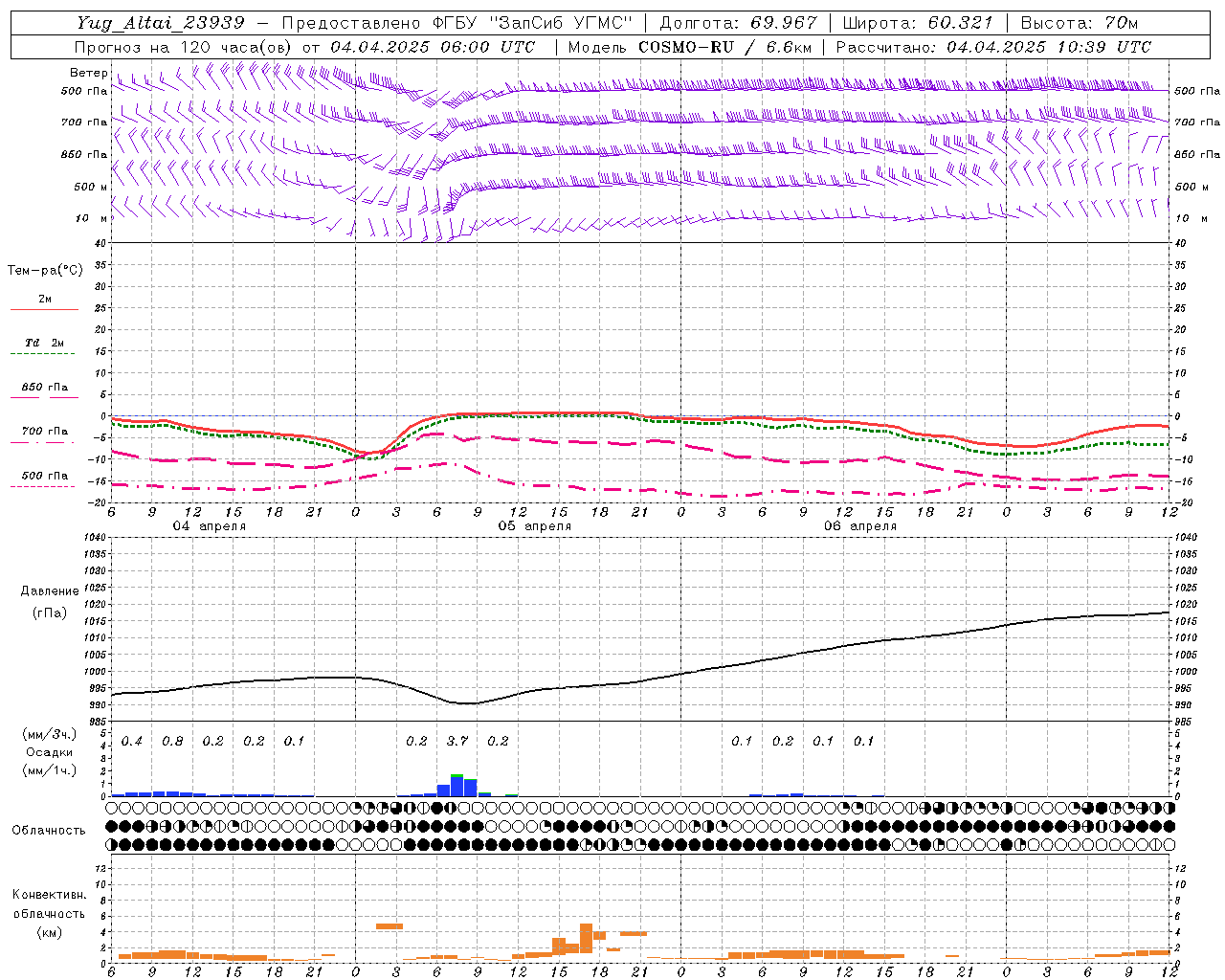Click the Осадки panel label
Image resolution: width=1225 pixels, height=980 pixels.
click(50, 752)
